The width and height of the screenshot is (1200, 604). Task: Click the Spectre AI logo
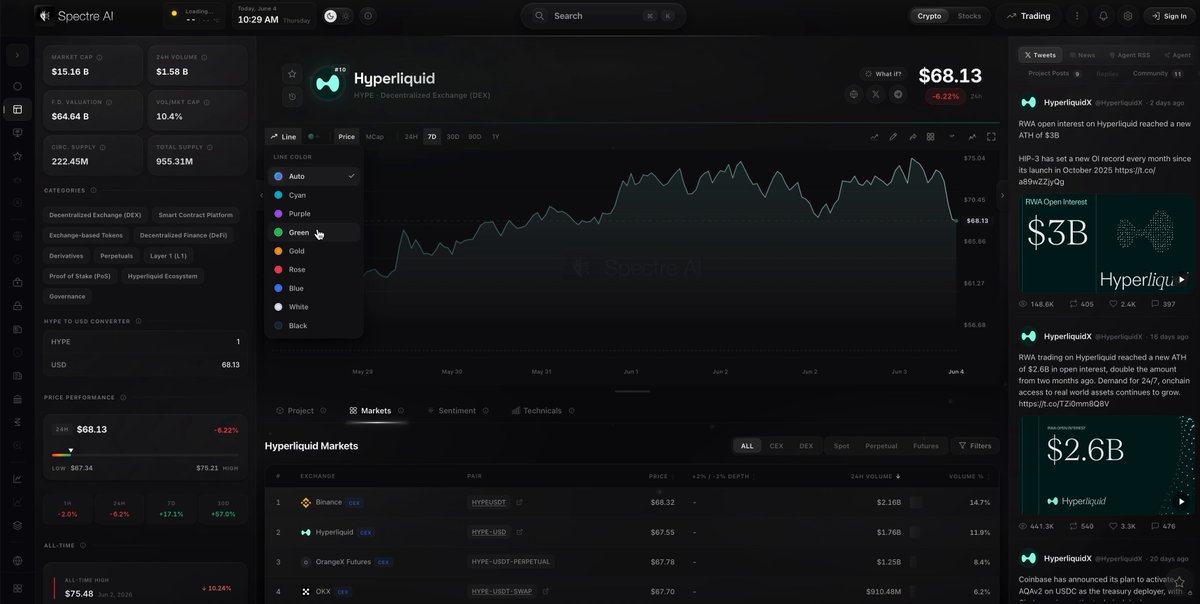tap(74, 16)
